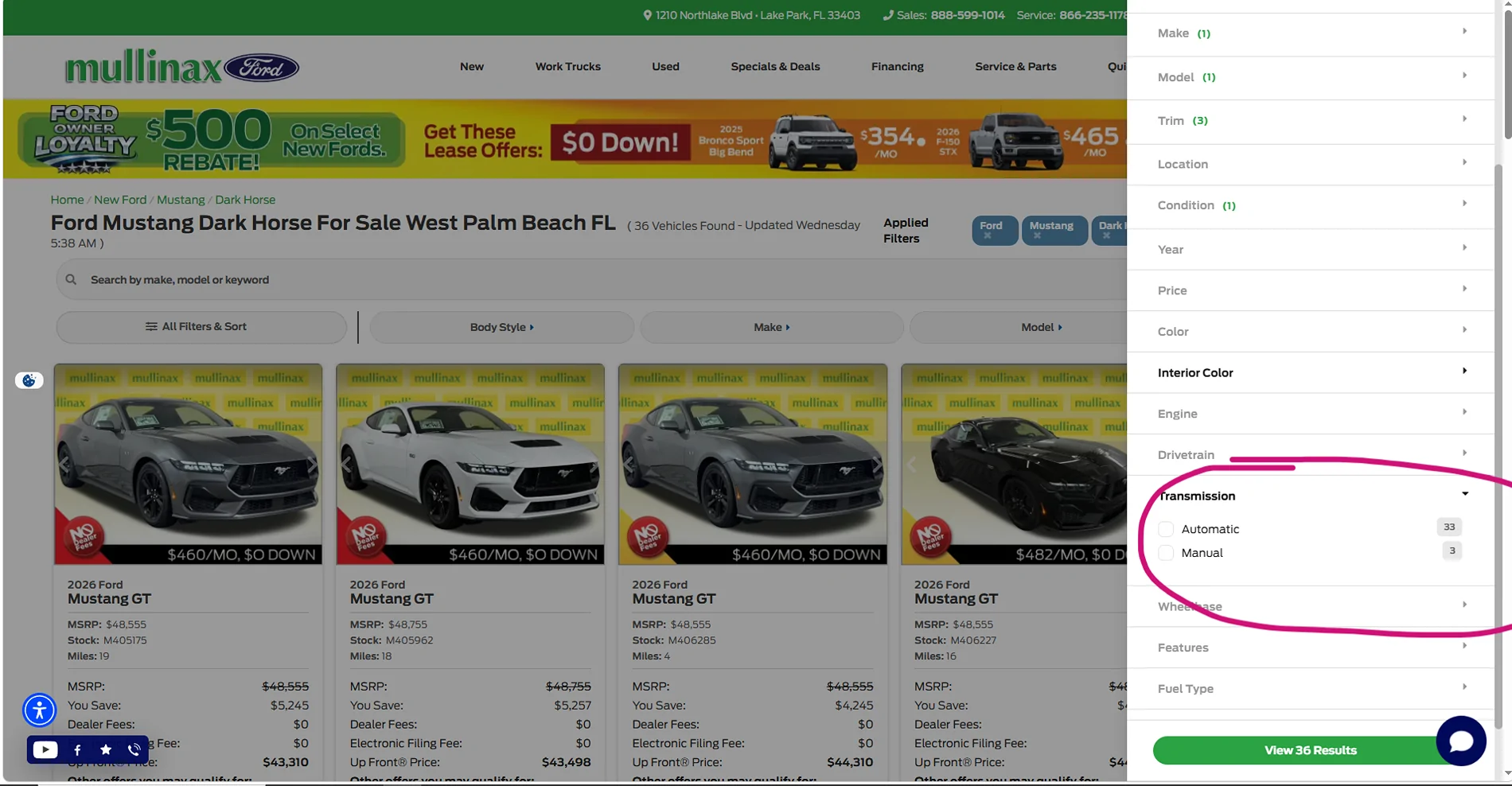
Task: Click the sales phone icon
Action: pos(887,15)
